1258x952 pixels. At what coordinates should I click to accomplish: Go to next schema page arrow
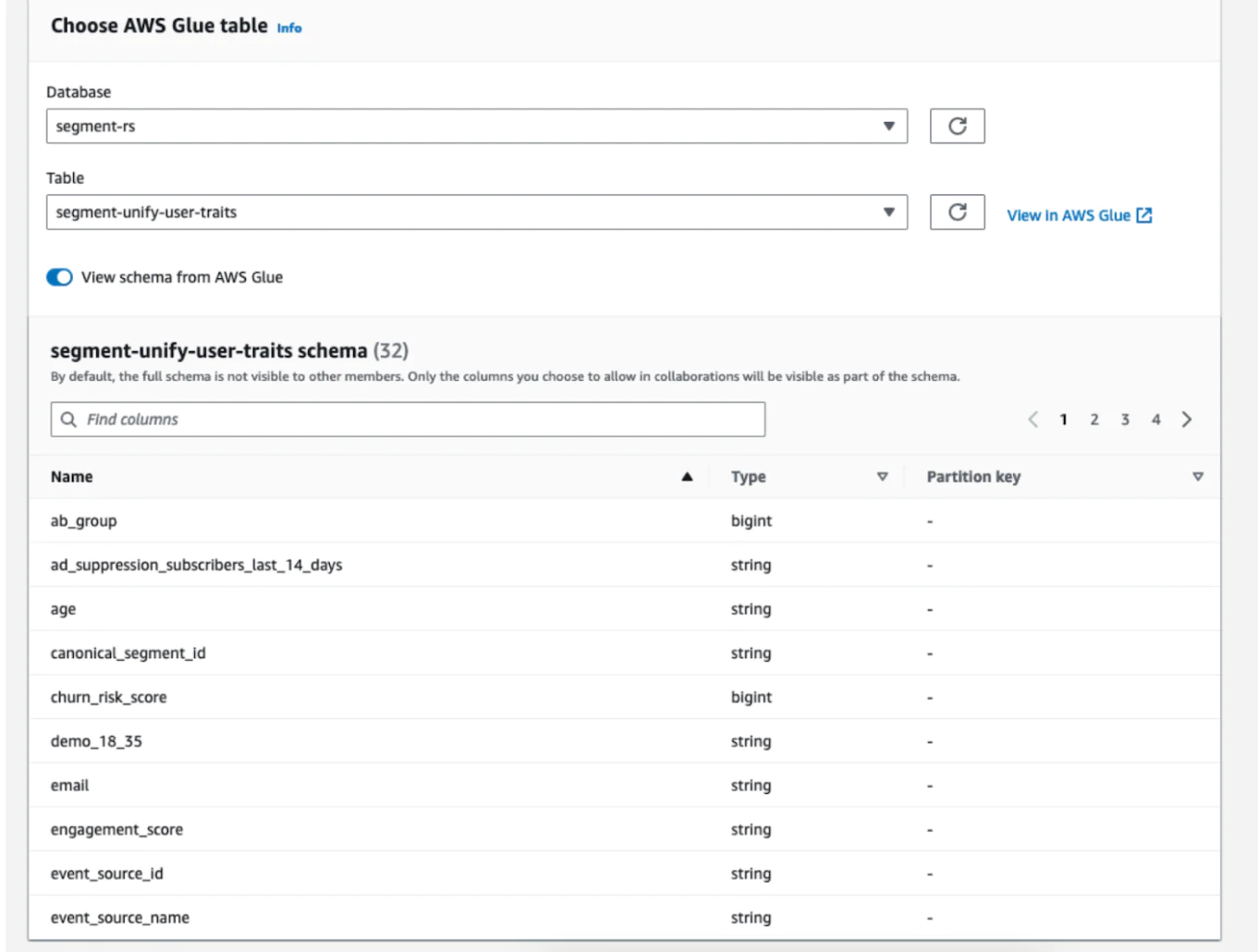click(x=1187, y=420)
